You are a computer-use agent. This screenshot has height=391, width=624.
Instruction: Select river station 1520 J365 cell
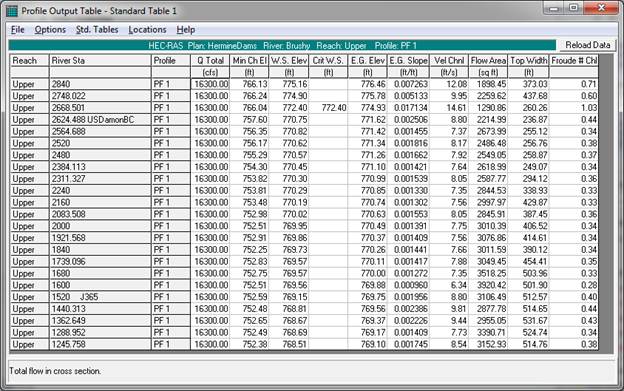(x=100, y=297)
